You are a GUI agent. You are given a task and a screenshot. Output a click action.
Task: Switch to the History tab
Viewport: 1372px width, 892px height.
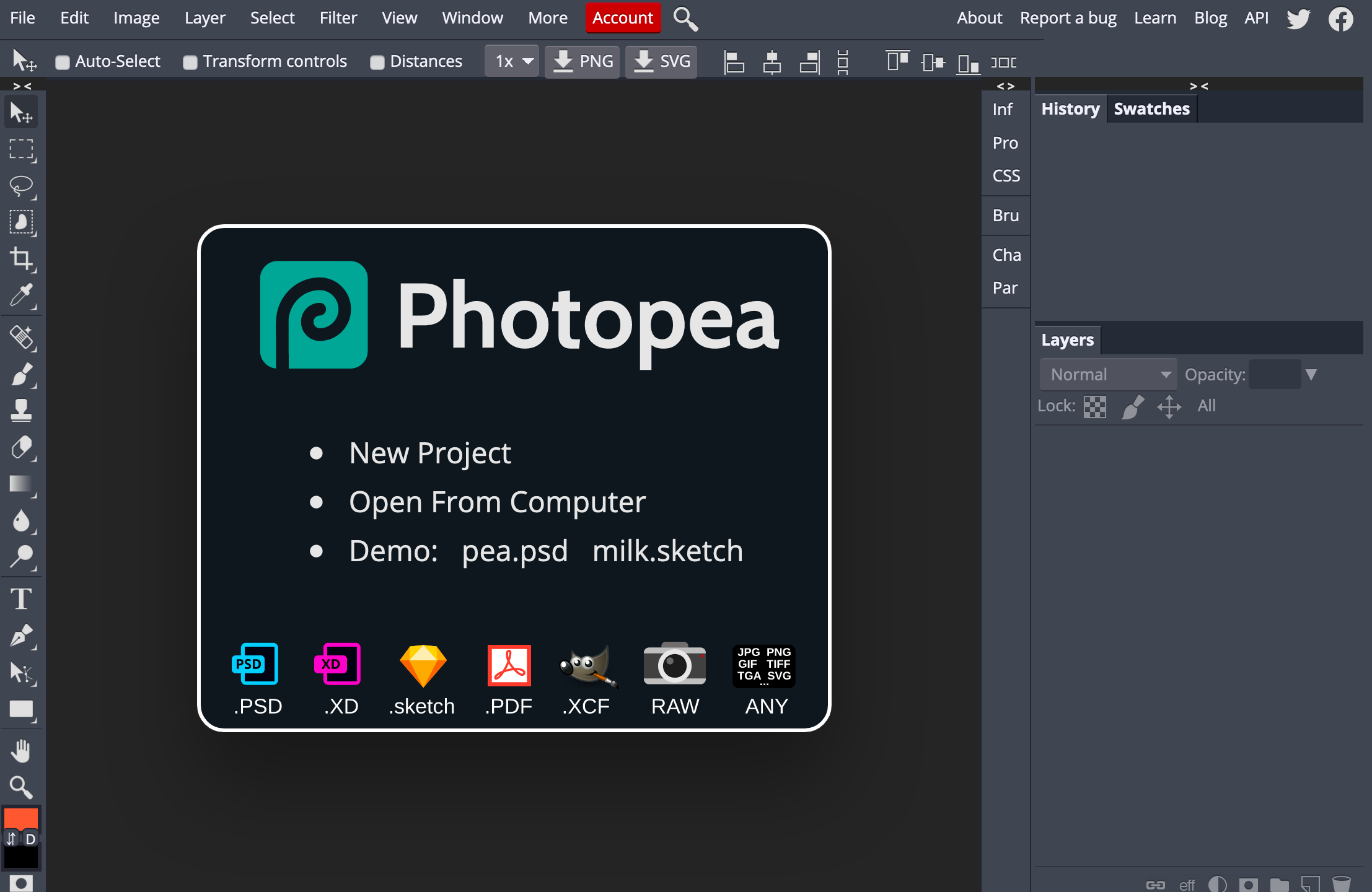[x=1070, y=109]
